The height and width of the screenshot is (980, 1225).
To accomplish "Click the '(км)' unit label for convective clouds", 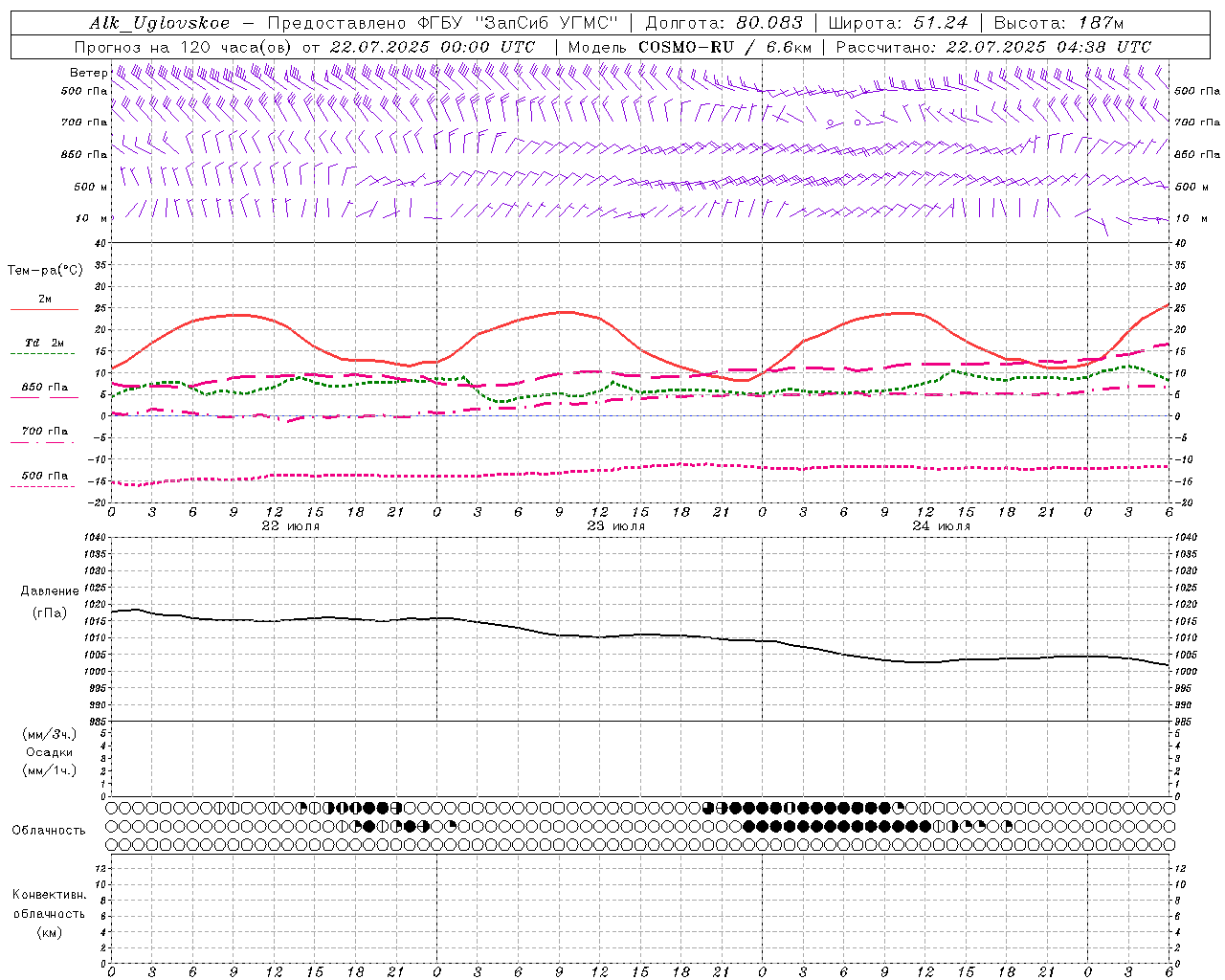I will (49, 932).
